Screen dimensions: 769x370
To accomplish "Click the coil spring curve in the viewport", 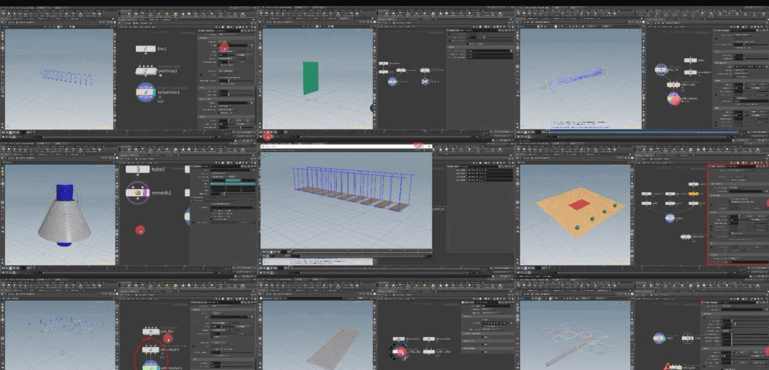I will (x=66, y=77).
